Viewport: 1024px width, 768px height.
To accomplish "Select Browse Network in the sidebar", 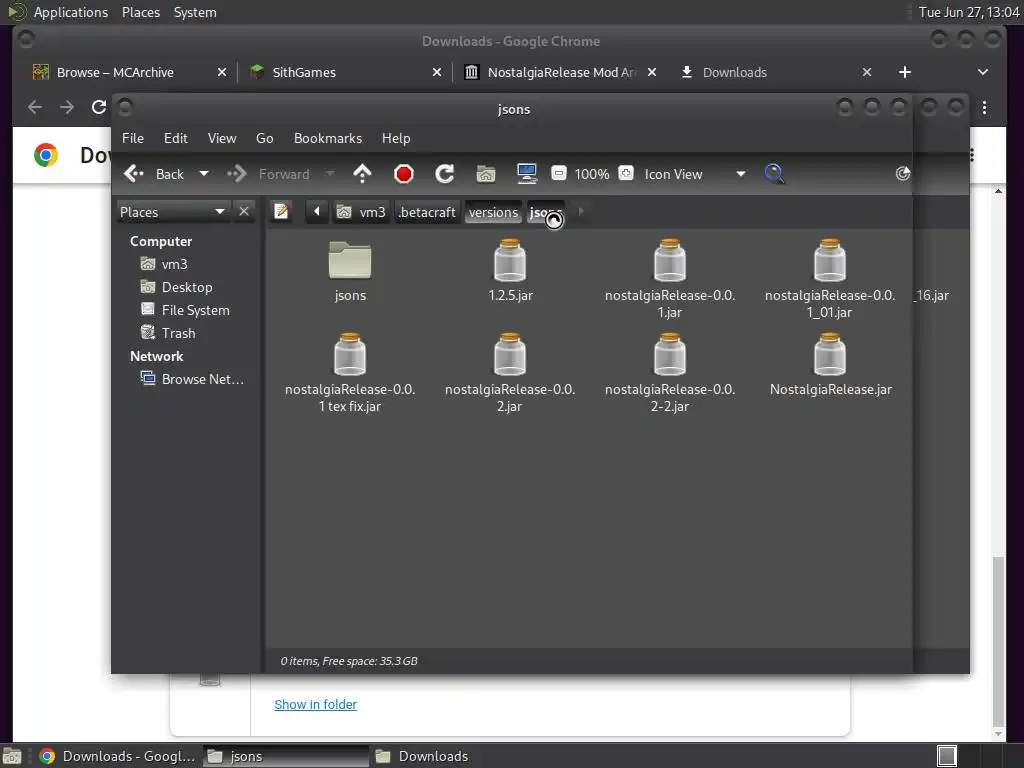I will point(202,379).
